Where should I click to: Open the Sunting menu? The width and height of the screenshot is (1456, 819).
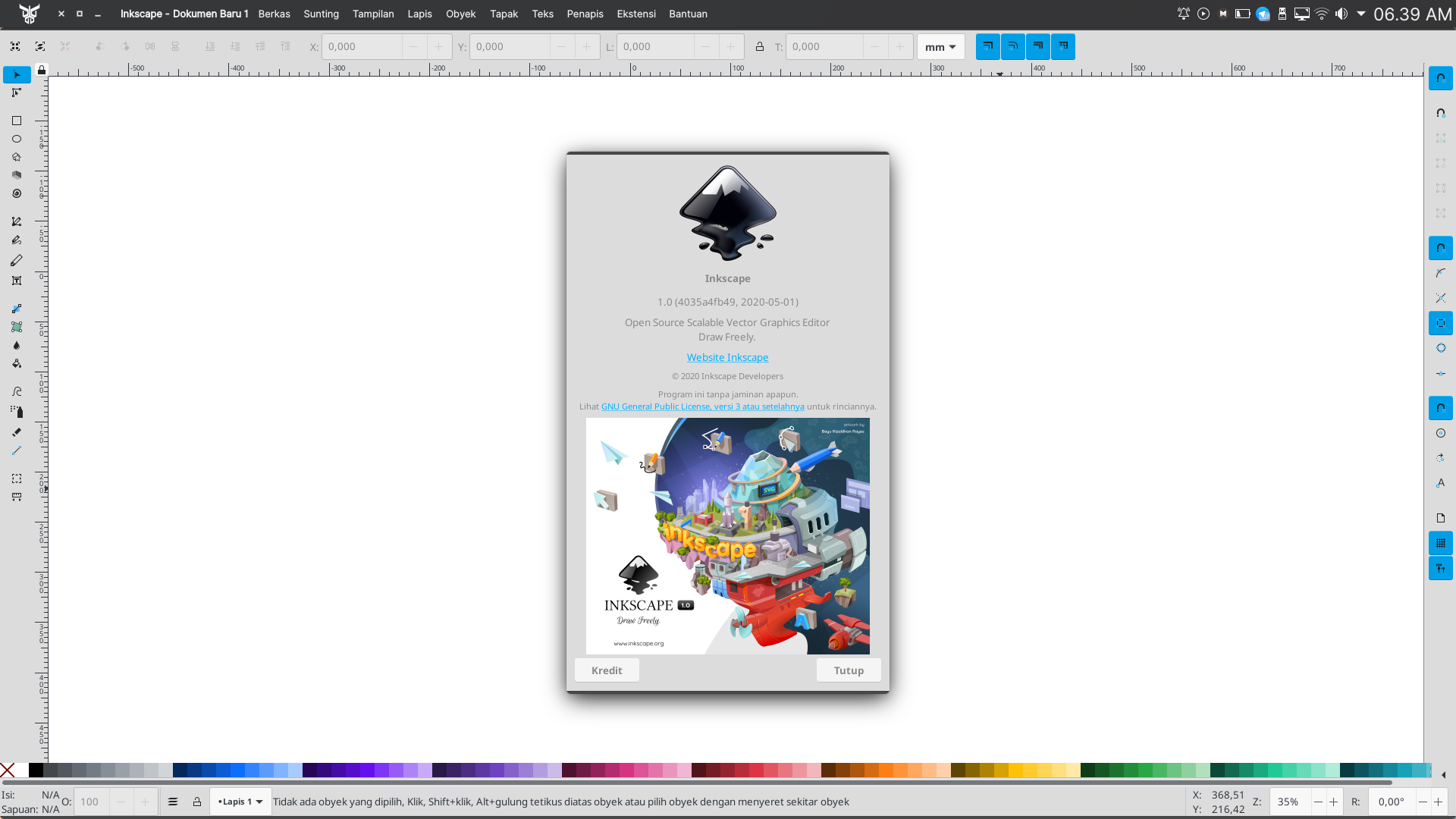click(x=322, y=14)
